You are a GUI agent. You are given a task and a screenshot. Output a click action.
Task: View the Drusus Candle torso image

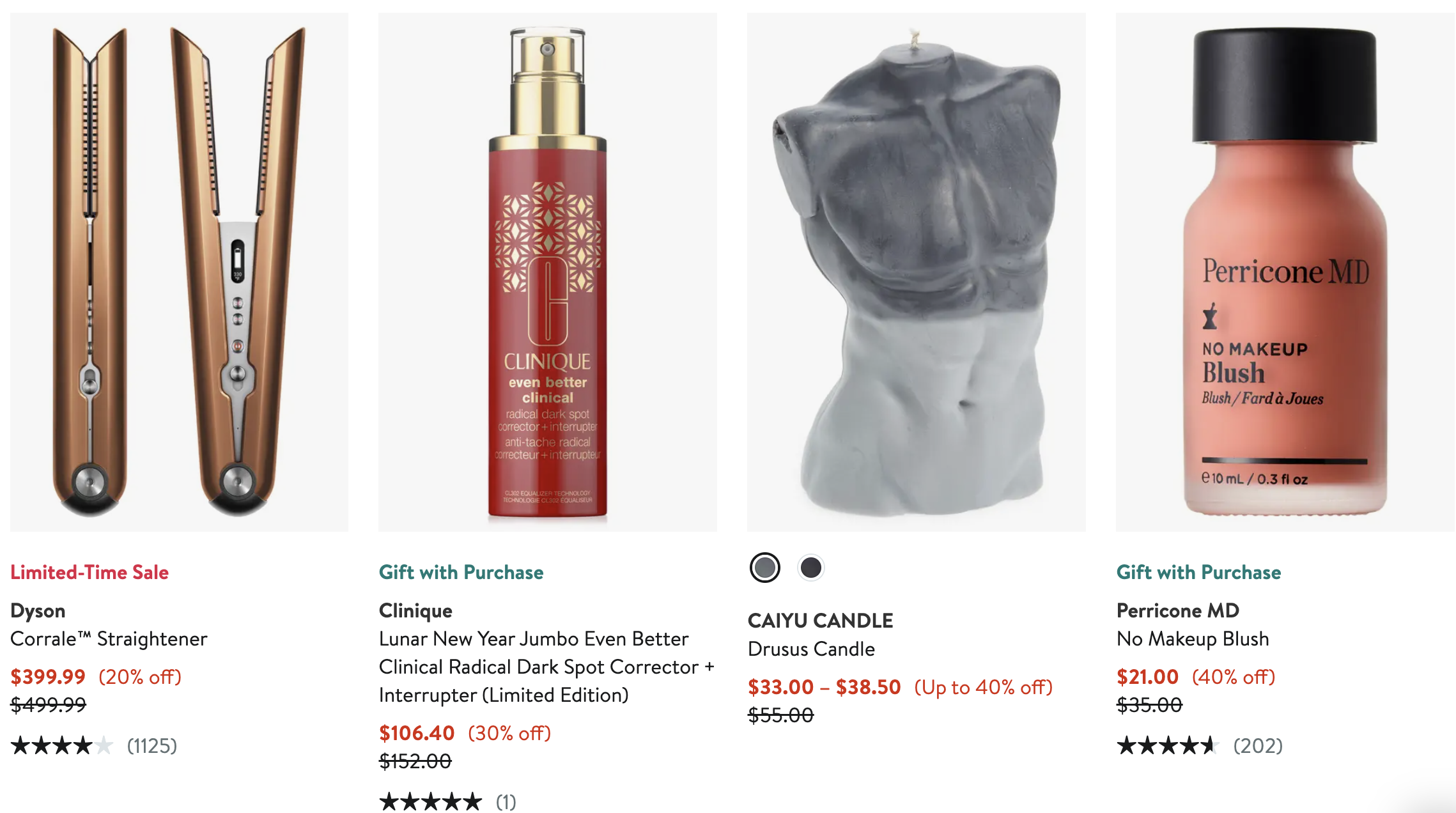917,272
